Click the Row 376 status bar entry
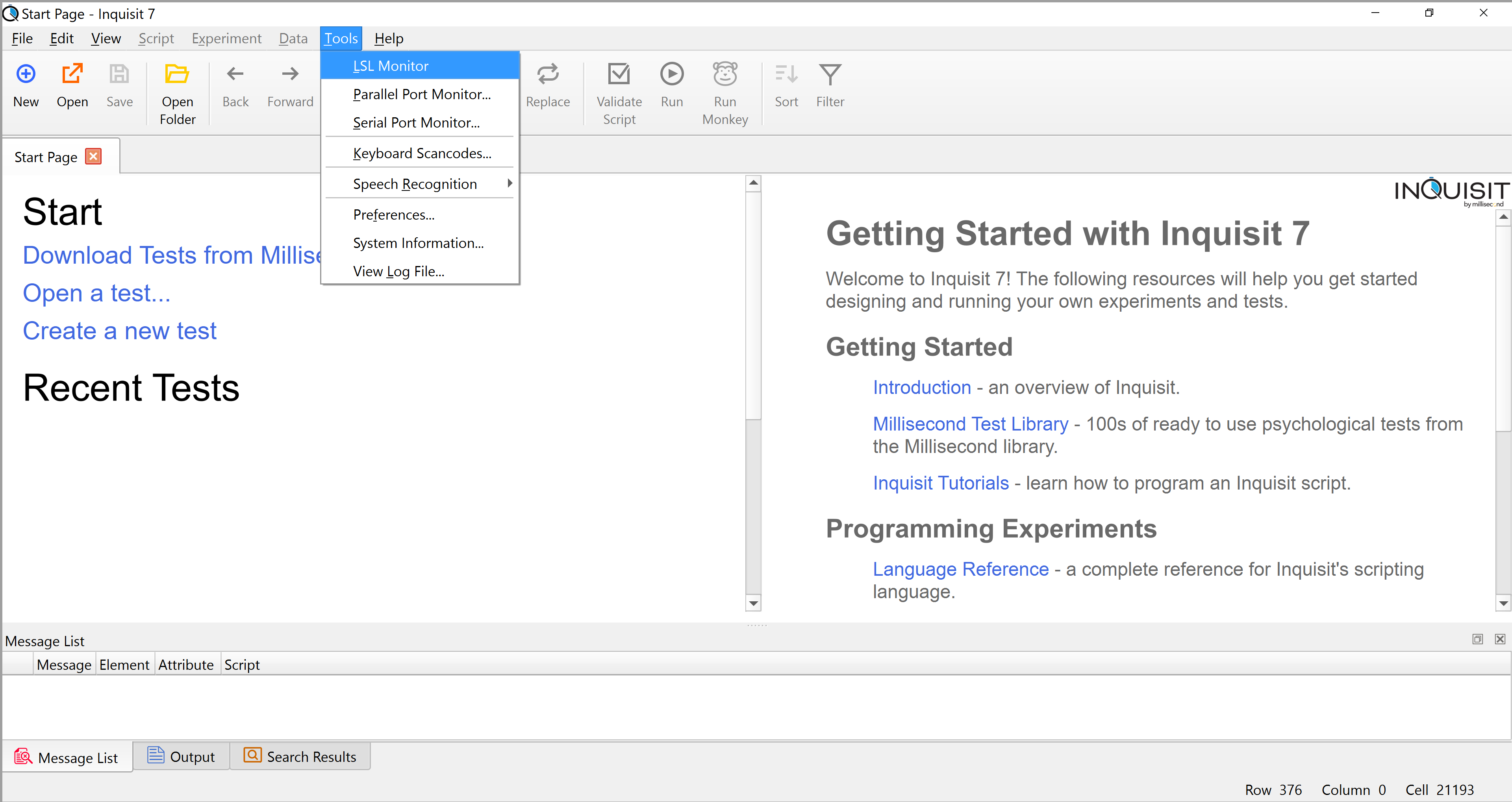Image resolution: width=1512 pixels, height=802 pixels. click(x=1273, y=790)
